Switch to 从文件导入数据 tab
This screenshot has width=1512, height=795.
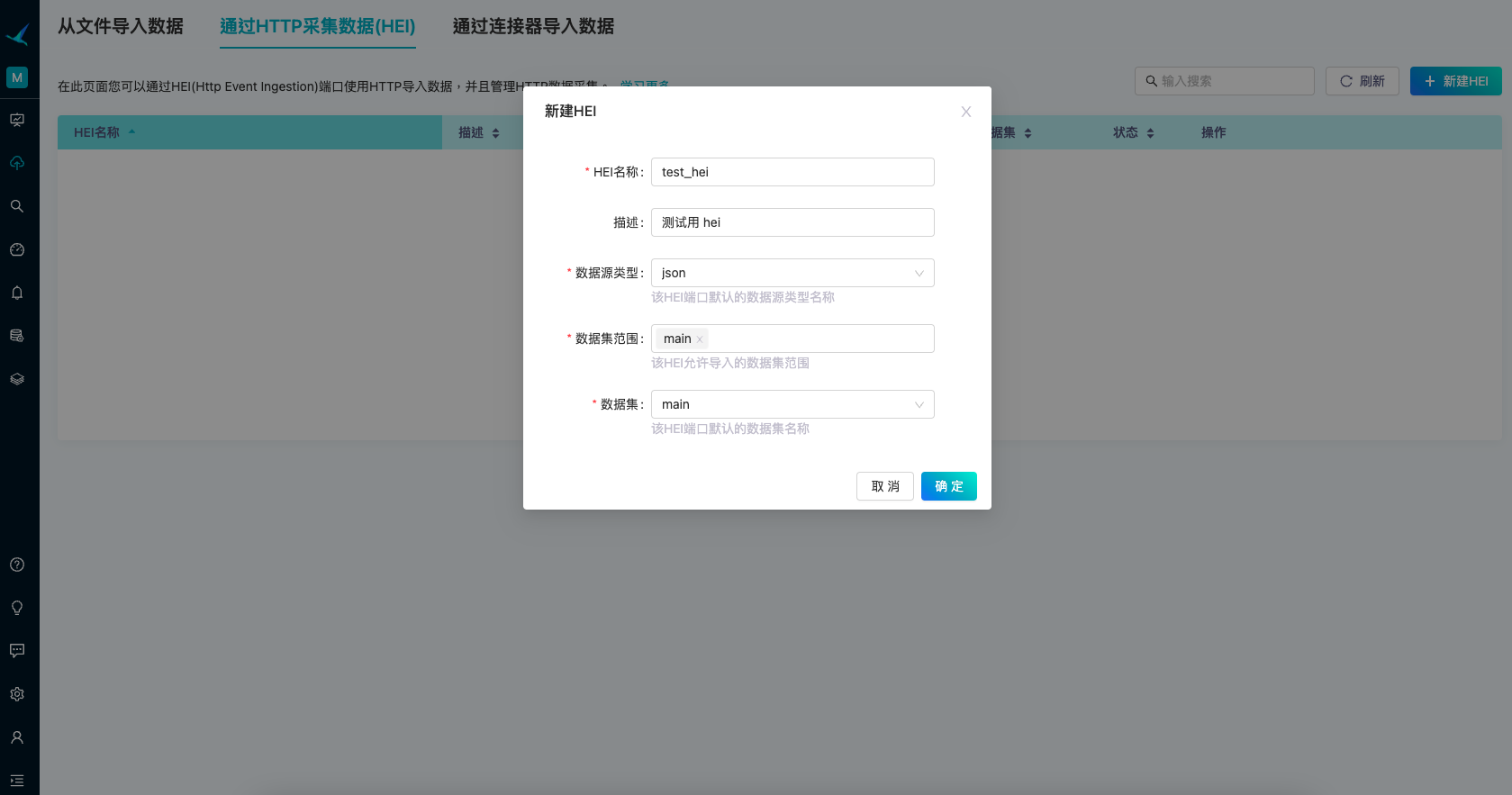(121, 26)
